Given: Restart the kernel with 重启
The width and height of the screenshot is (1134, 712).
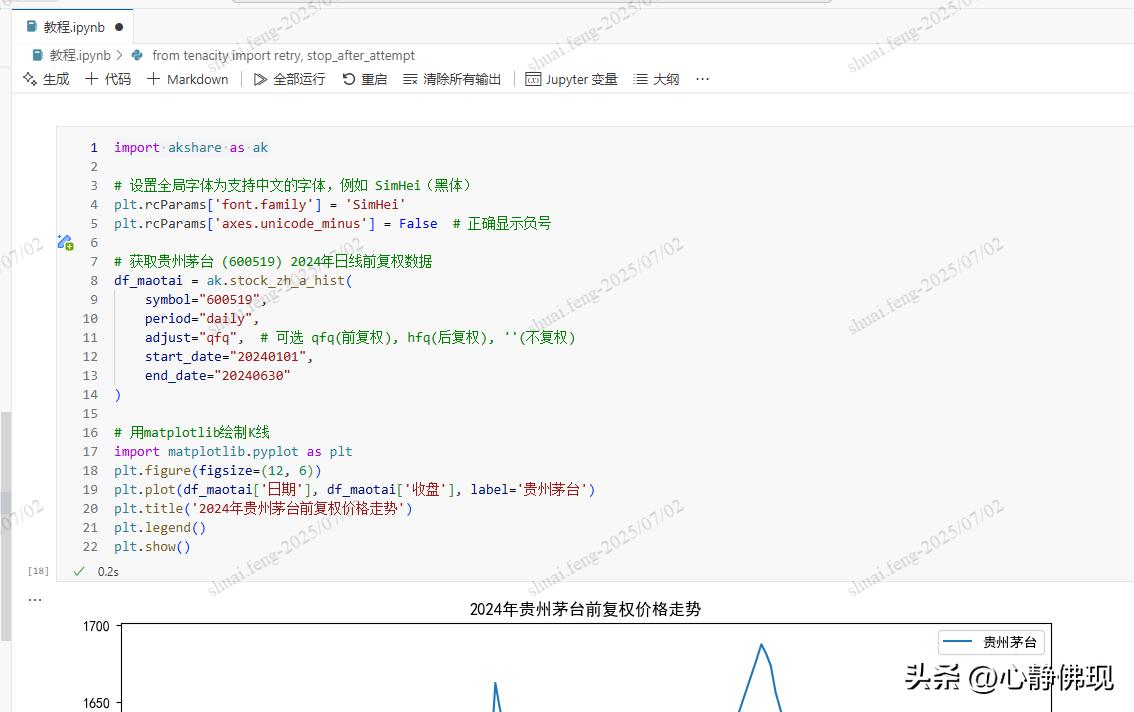Looking at the screenshot, I should (x=364, y=79).
